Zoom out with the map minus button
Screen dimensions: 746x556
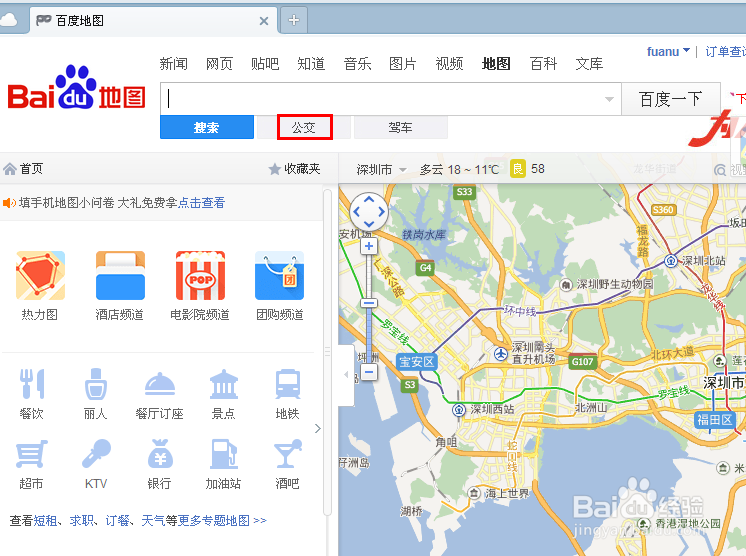tap(369, 371)
